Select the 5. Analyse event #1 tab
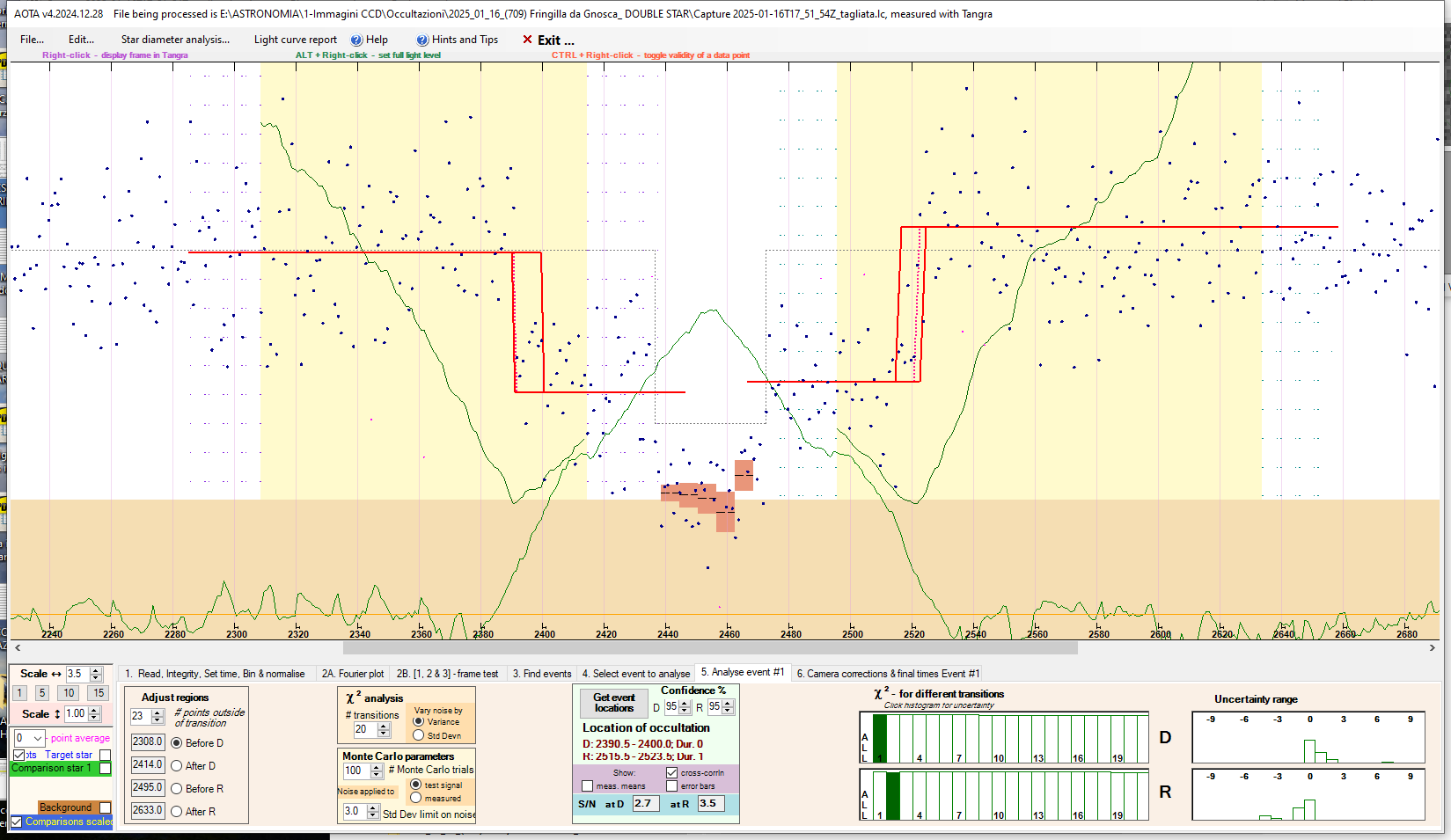This screenshot has width=1451, height=840. pos(743,672)
